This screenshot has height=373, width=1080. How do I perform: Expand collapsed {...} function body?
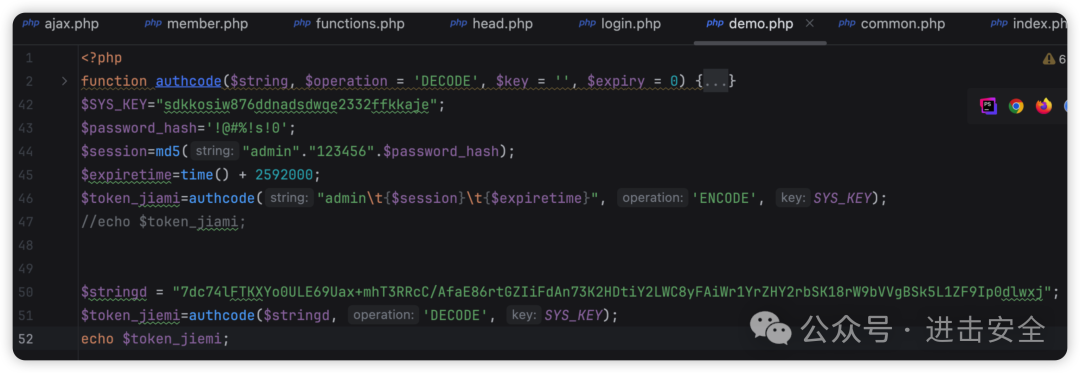pos(716,82)
